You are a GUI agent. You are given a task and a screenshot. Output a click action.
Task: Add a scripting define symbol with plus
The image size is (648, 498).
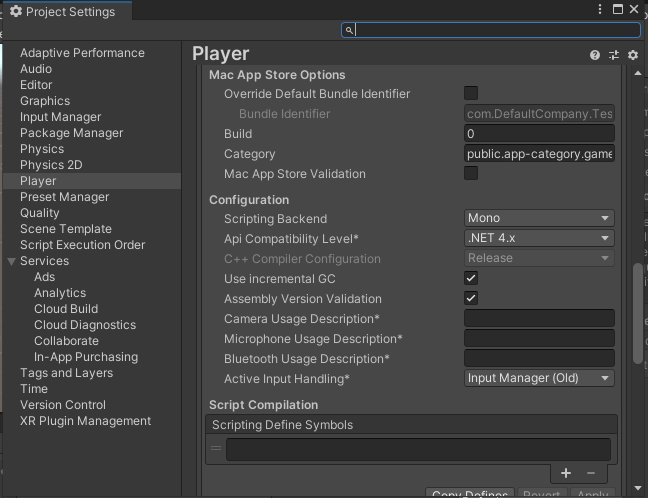pyautogui.click(x=566, y=473)
